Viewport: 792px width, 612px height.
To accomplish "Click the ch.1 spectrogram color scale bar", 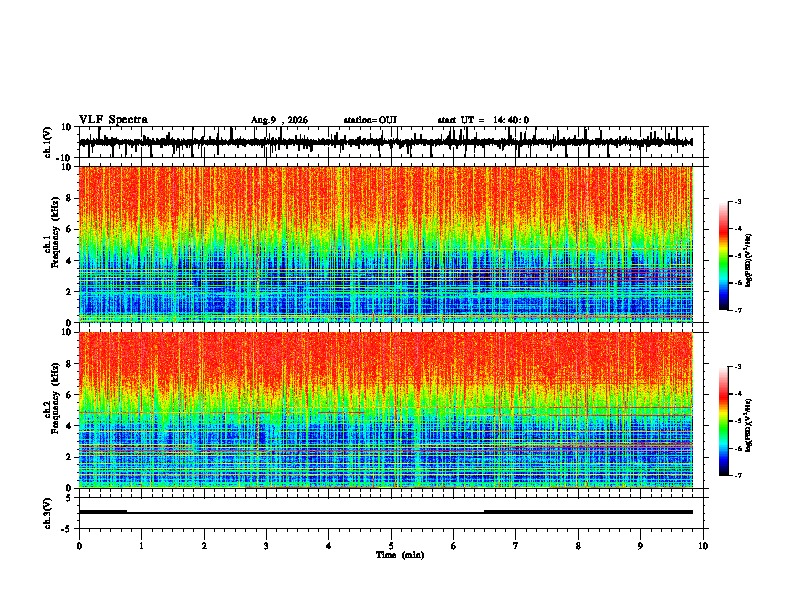I will pos(724,256).
